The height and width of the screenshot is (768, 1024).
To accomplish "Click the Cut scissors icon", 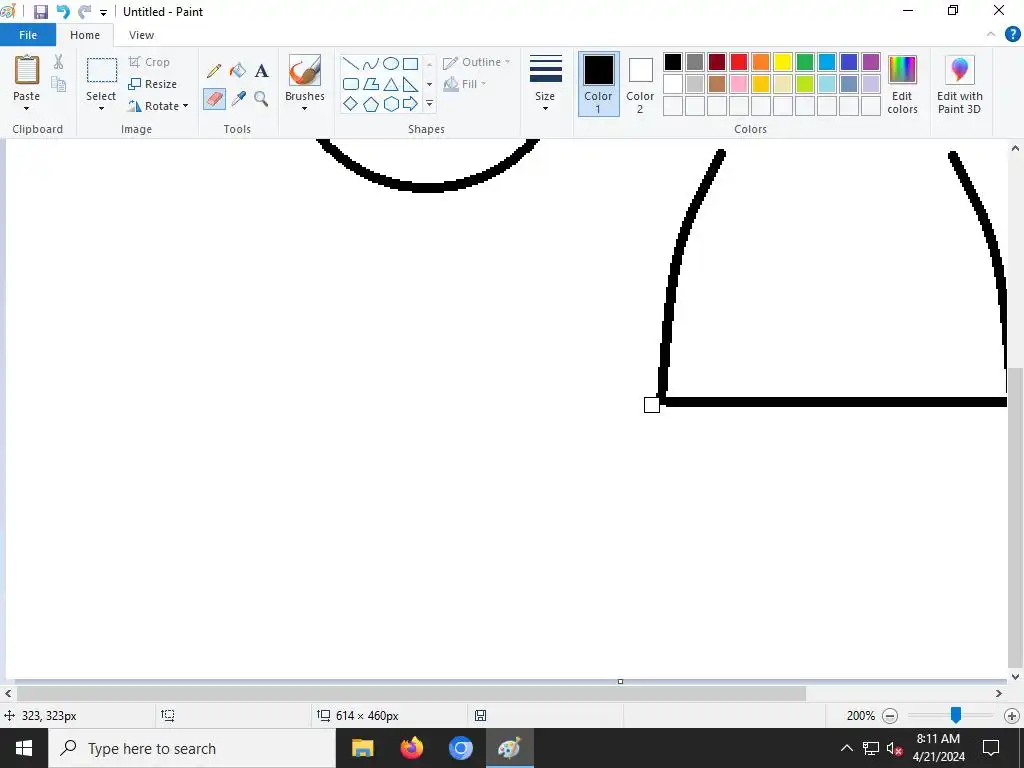I will [59, 62].
